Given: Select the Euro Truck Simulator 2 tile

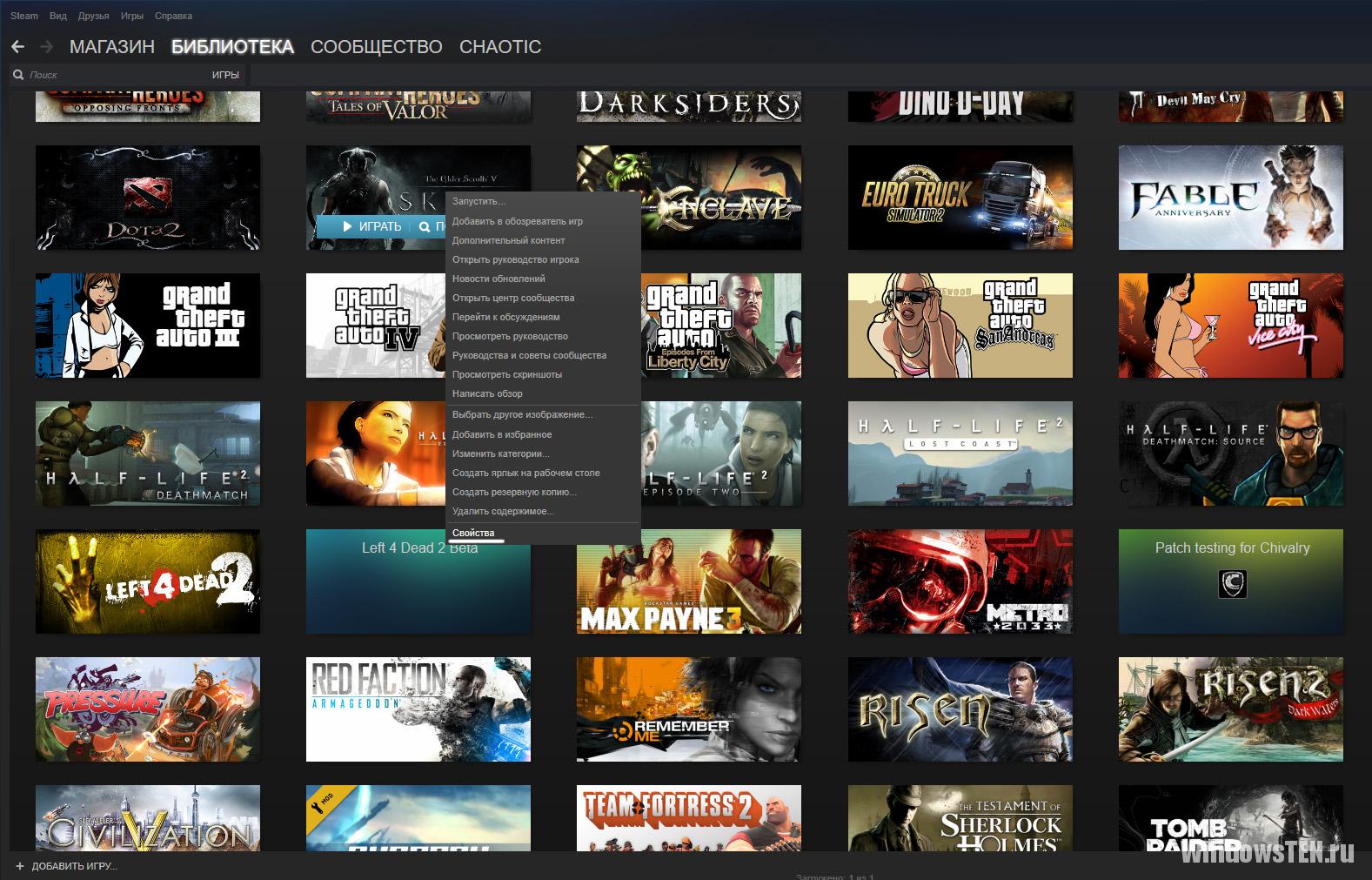Looking at the screenshot, I should [x=960, y=198].
